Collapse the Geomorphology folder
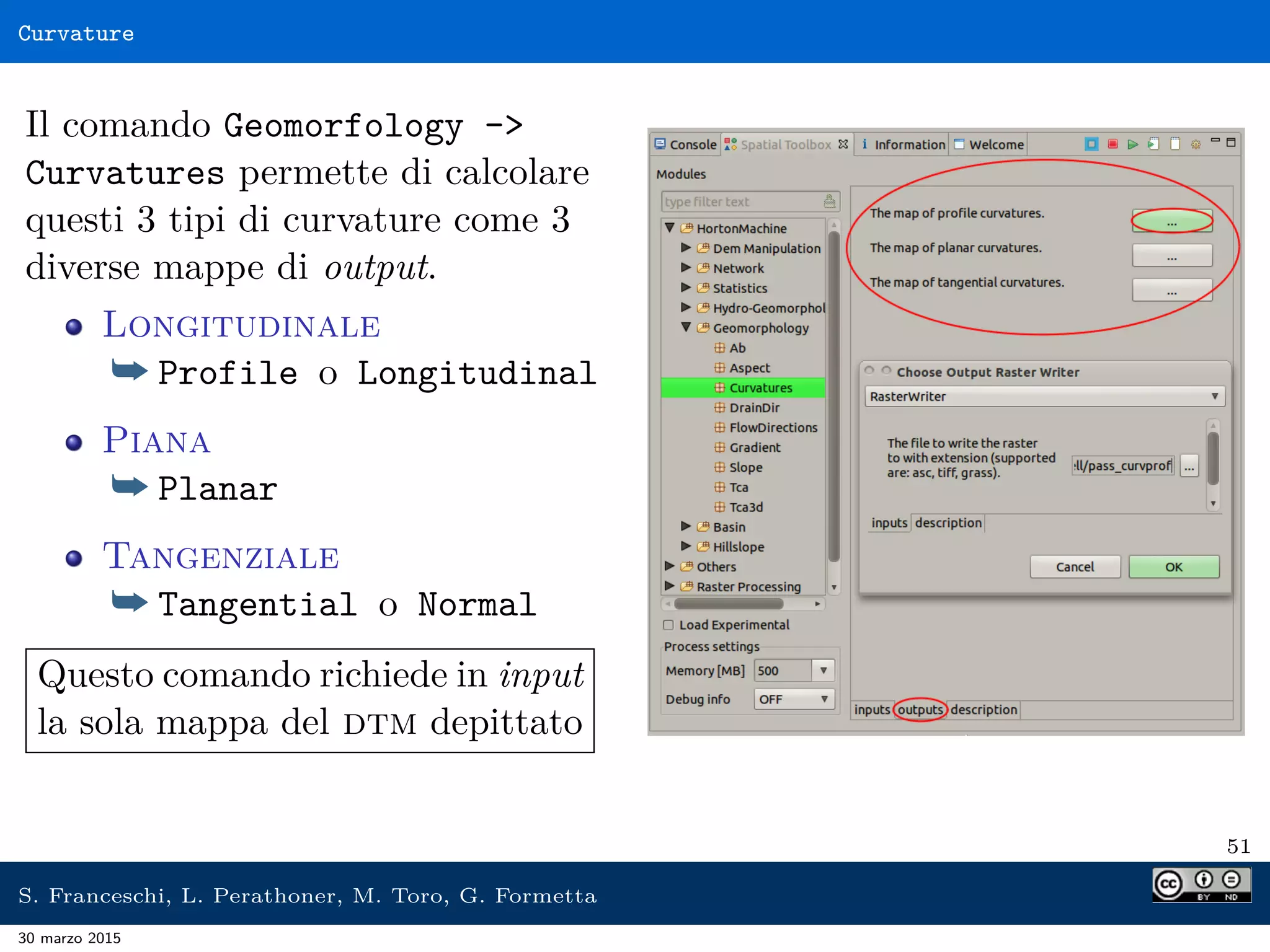 coord(686,327)
